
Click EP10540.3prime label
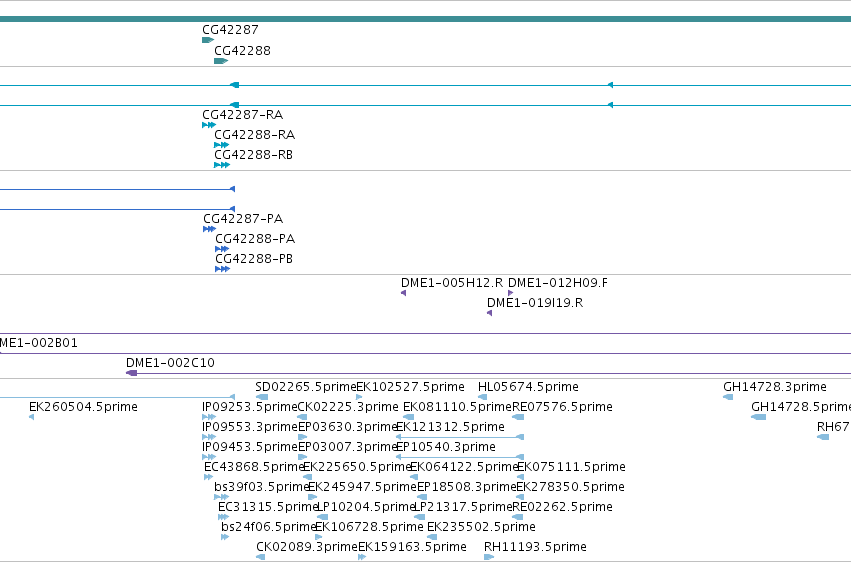point(446,447)
